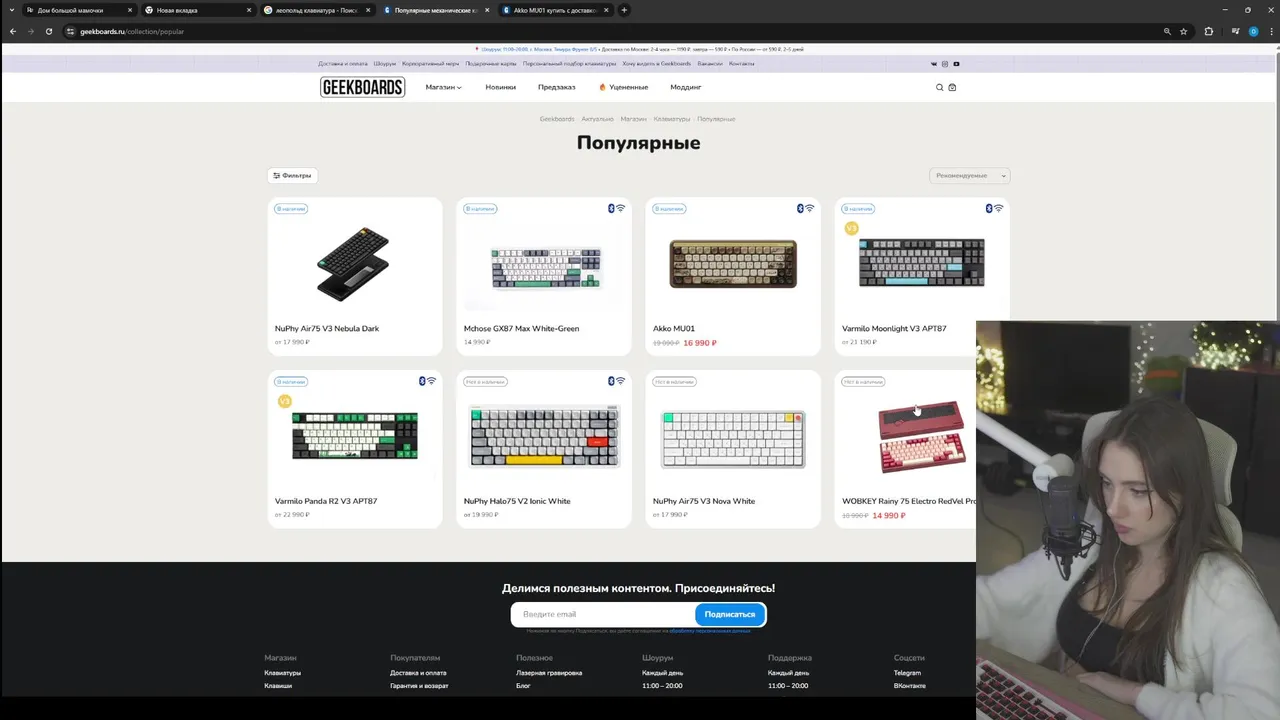Image resolution: width=1280 pixels, height=720 pixels.
Task: Open the Рекомендуемые sort dropdown
Action: (969, 175)
